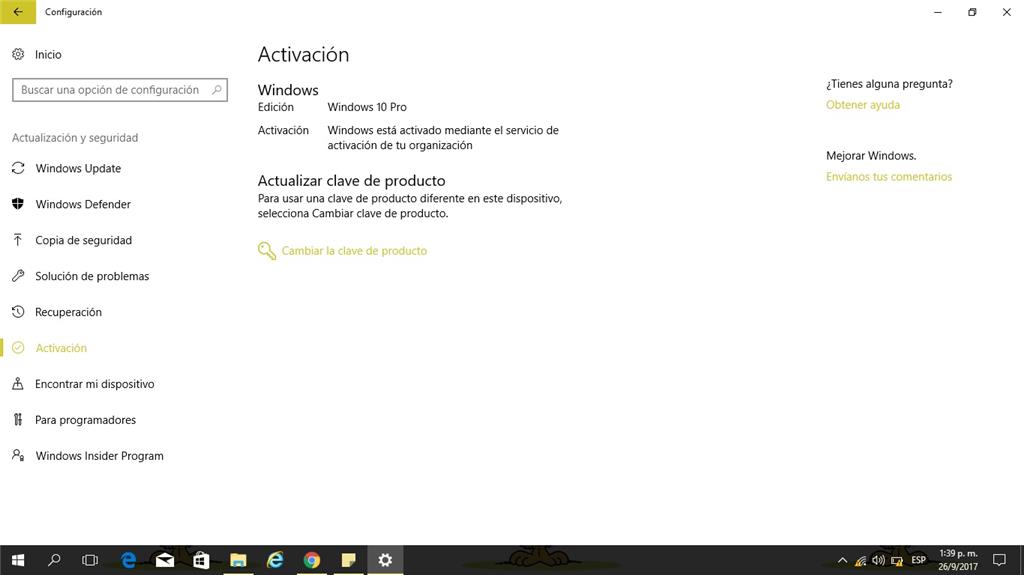Viewport: 1024px width, 575px height.
Task: Open the Windows Start menu
Action: pyautogui.click(x=18, y=560)
